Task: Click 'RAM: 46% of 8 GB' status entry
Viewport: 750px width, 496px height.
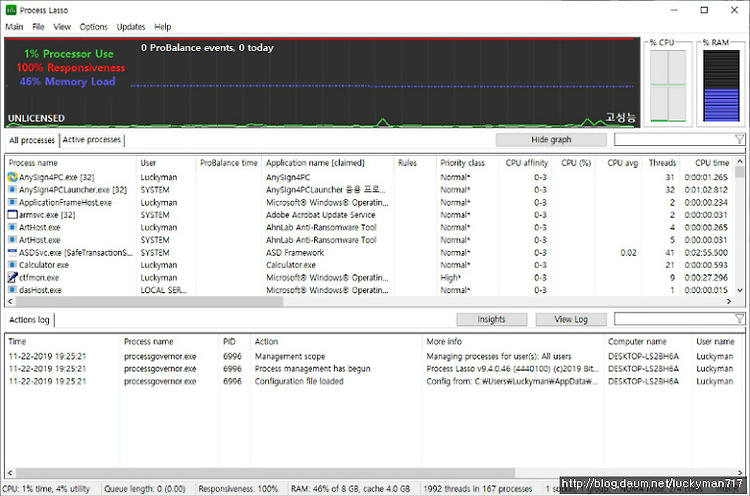Action: [350, 489]
